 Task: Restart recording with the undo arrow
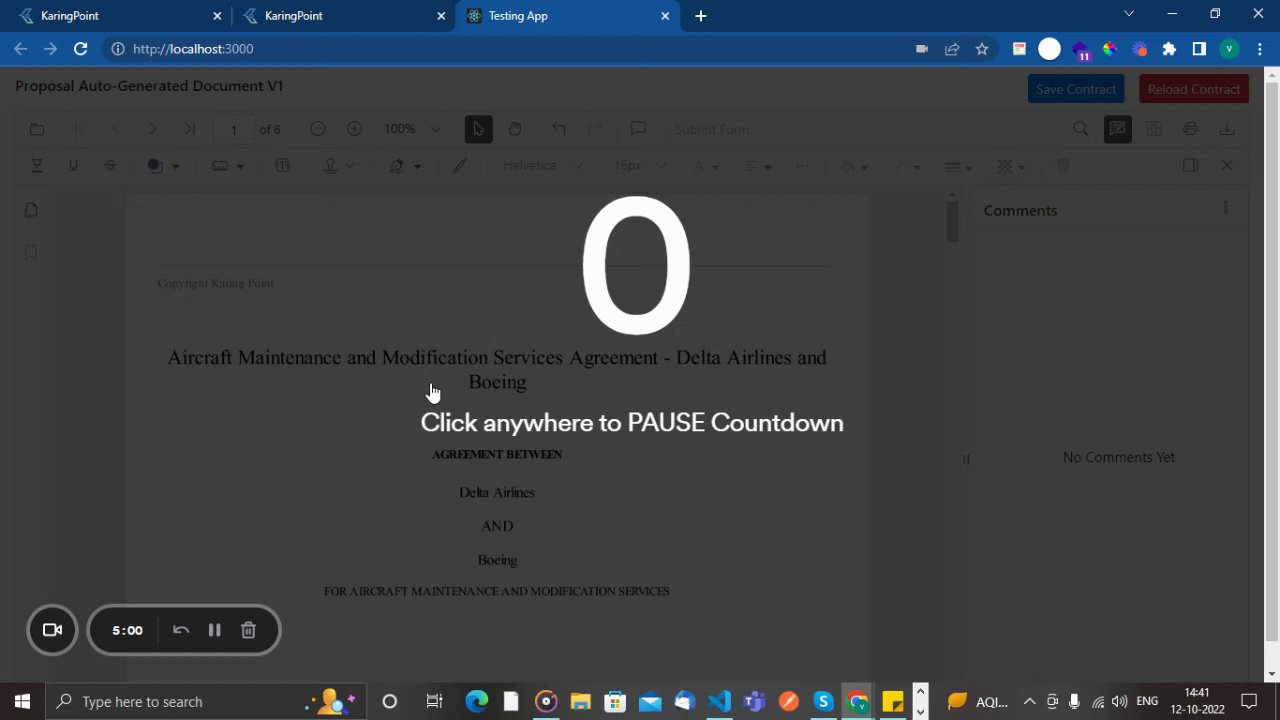coord(181,630)
